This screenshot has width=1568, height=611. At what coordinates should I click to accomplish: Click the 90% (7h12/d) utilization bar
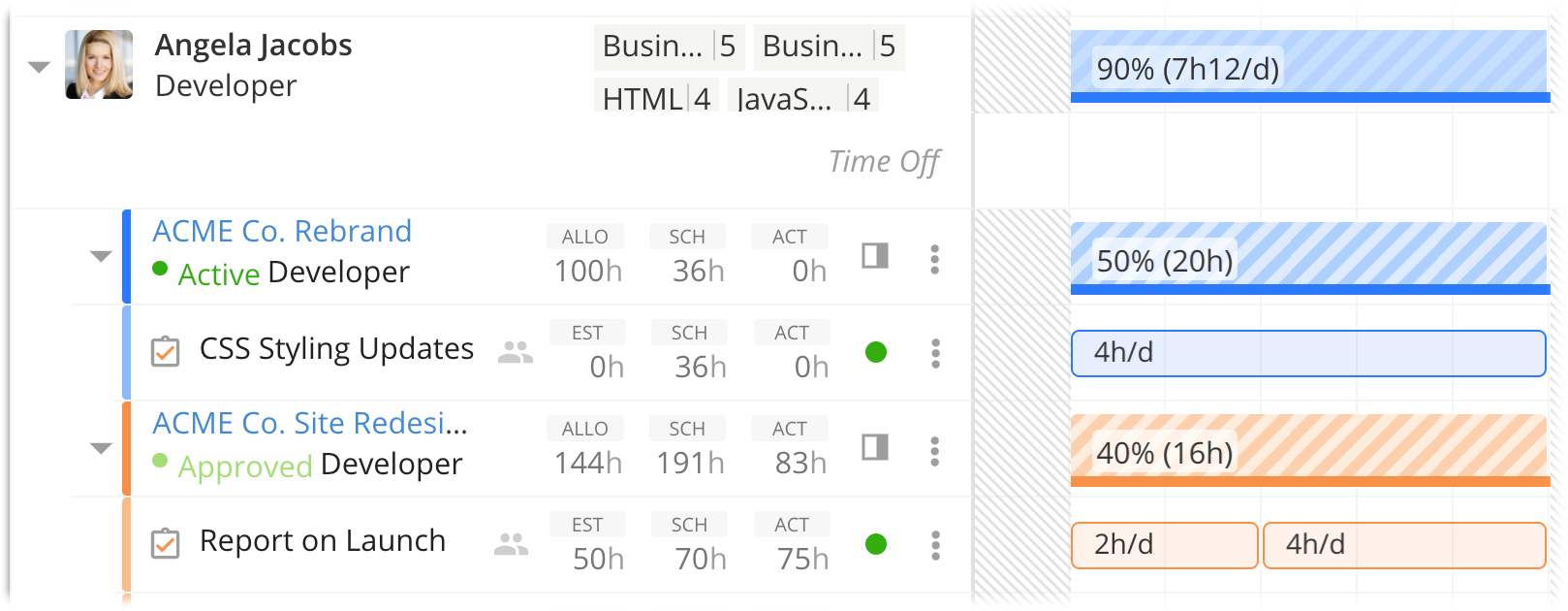1308,68
